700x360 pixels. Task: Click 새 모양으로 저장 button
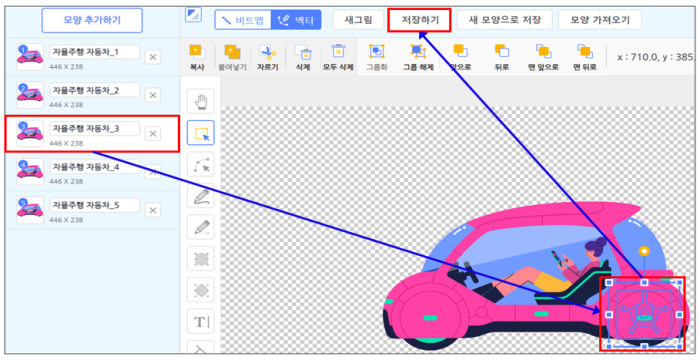pyautogui.click(x=504, y=20)
